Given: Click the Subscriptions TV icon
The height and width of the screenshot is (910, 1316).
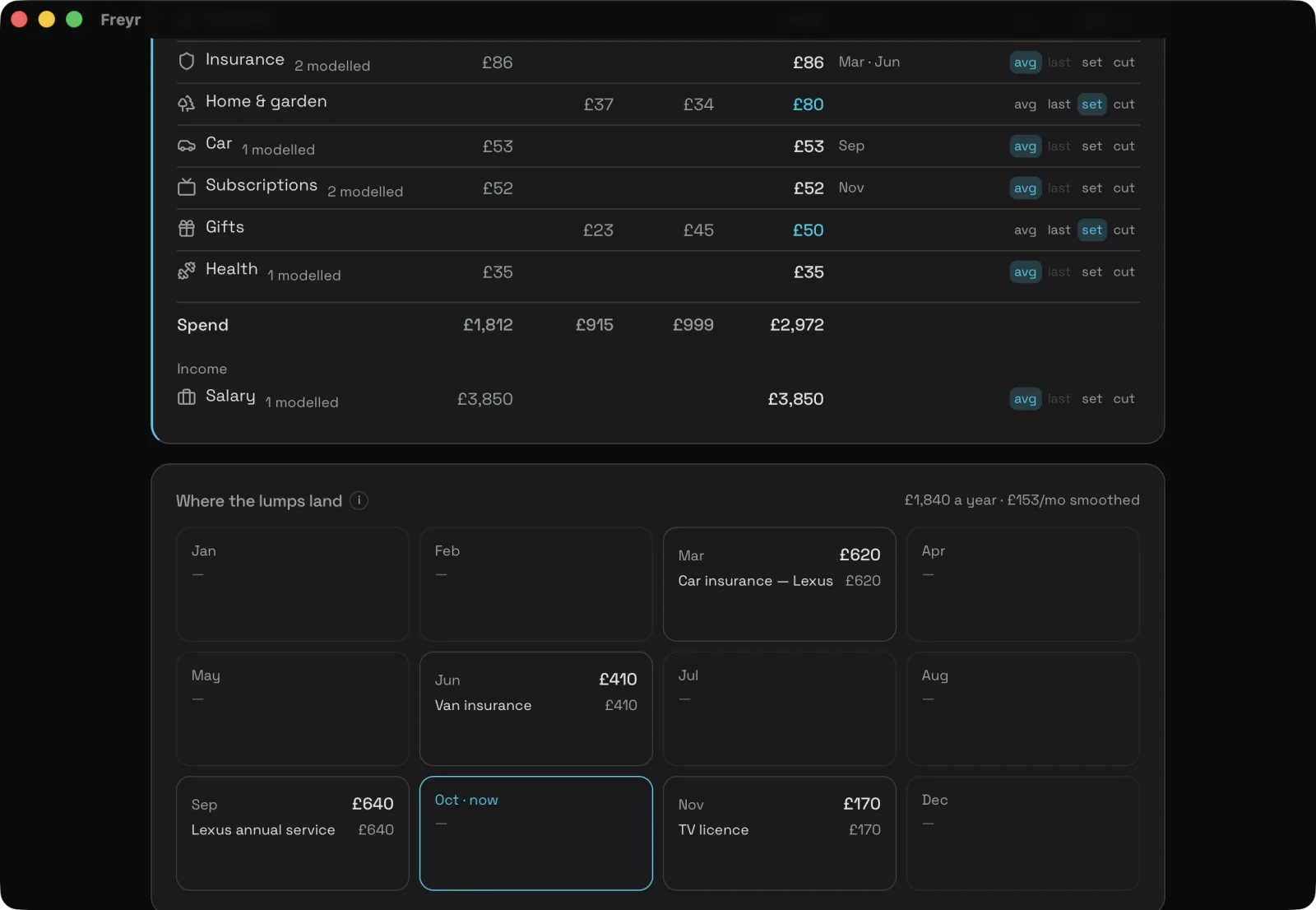Looking at the screenshot, I should [187, 187].
